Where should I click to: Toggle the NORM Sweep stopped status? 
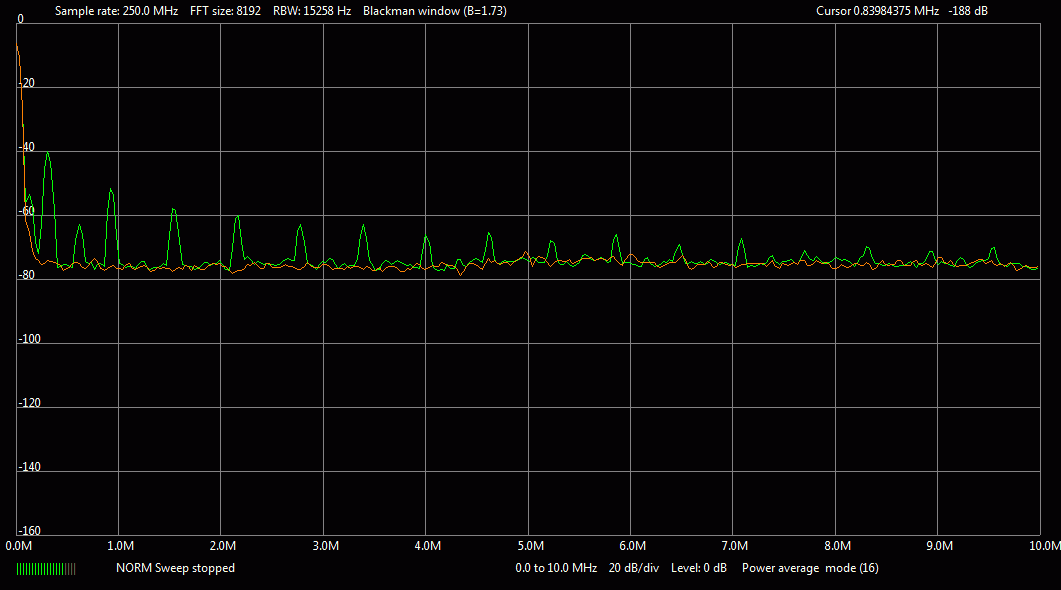(x=175, y=568)
